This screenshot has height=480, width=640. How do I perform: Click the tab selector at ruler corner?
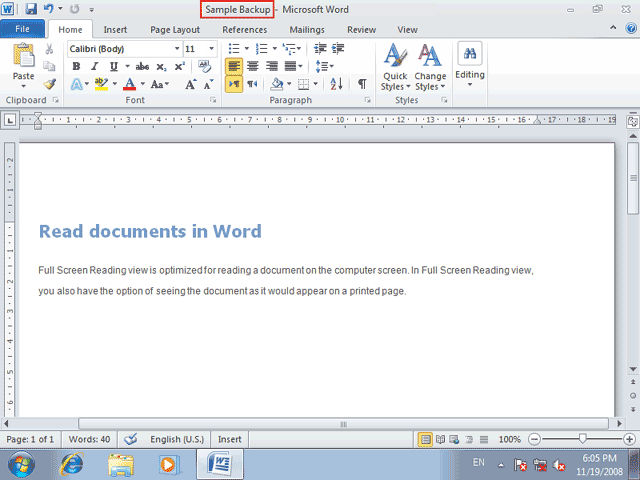10,120
